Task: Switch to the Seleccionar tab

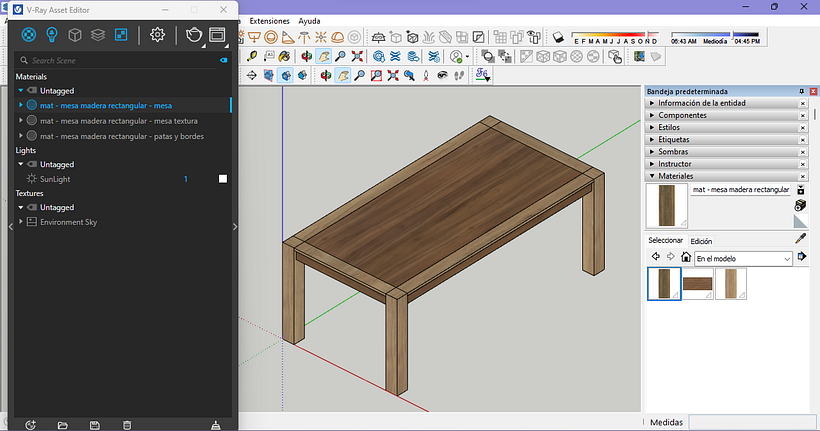Action: [665, 240]
